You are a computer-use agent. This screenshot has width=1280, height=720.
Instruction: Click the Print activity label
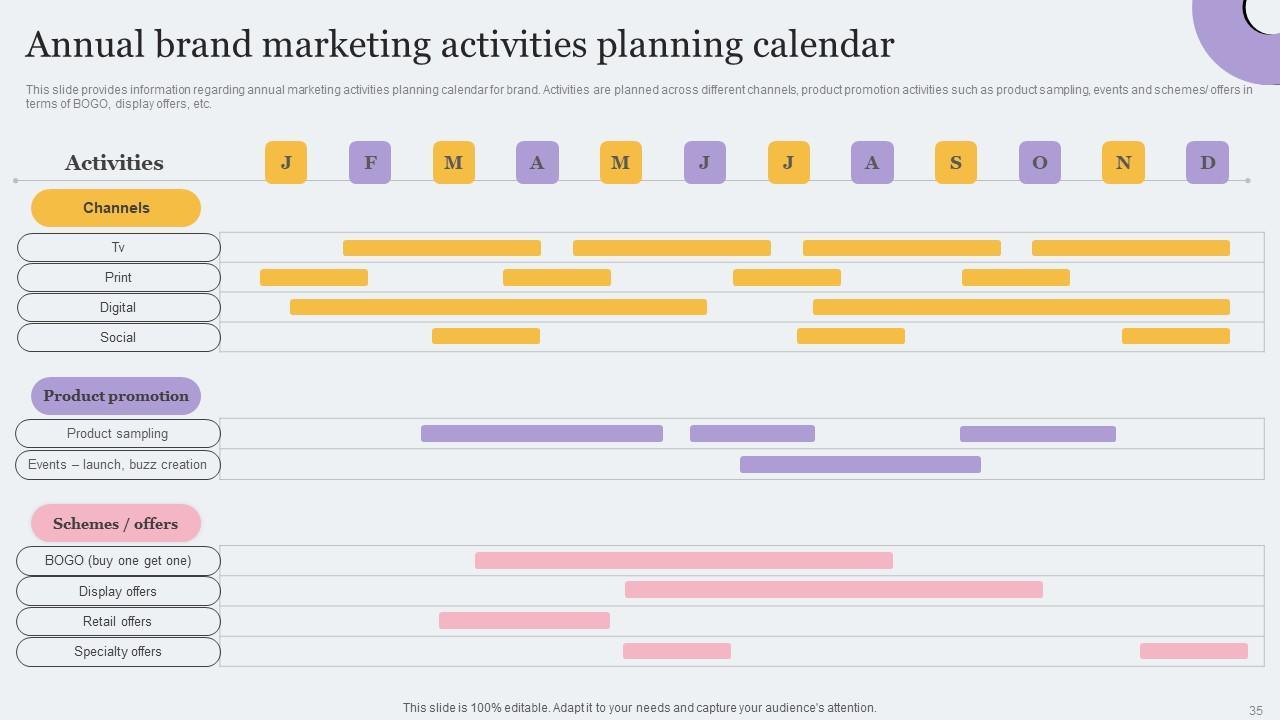pyautogui.click(x=118, y=277)
